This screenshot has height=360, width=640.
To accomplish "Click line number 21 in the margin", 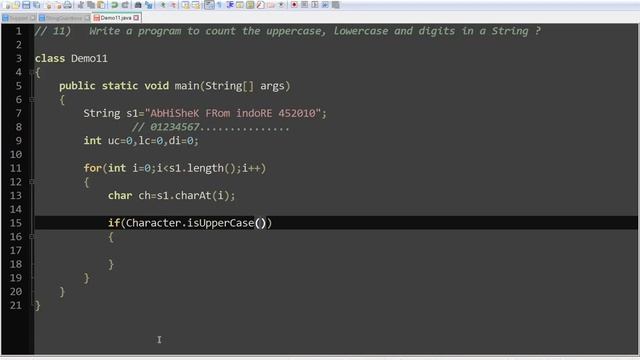I will tap(16, 305).
